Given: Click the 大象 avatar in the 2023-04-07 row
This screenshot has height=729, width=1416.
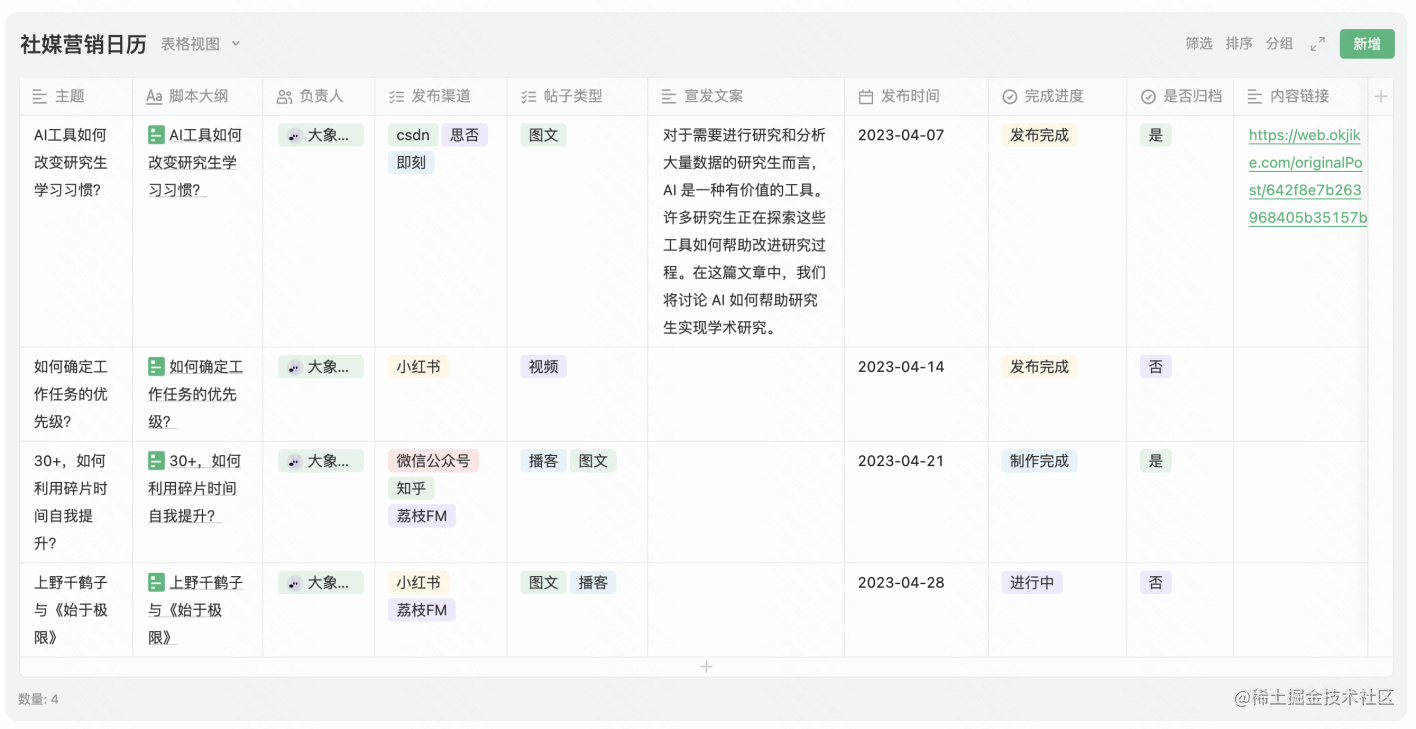Looking at the screenshot, I should [294, 136].
